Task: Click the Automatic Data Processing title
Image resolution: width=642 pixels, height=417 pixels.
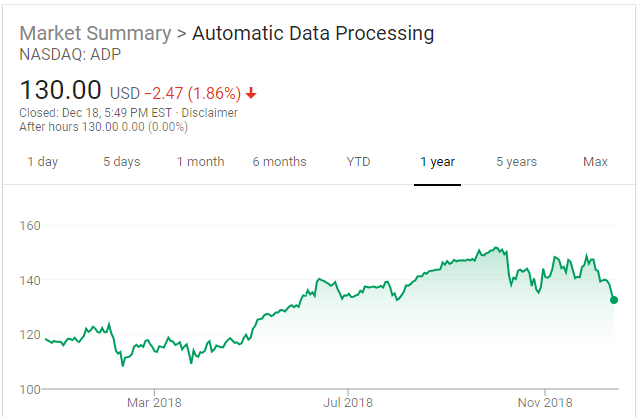Action: [313, 33]
